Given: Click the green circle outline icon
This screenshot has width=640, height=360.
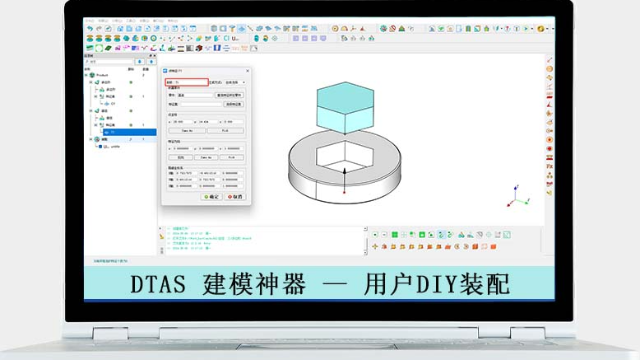Looking at the screenshot, I should pos(99,48).
